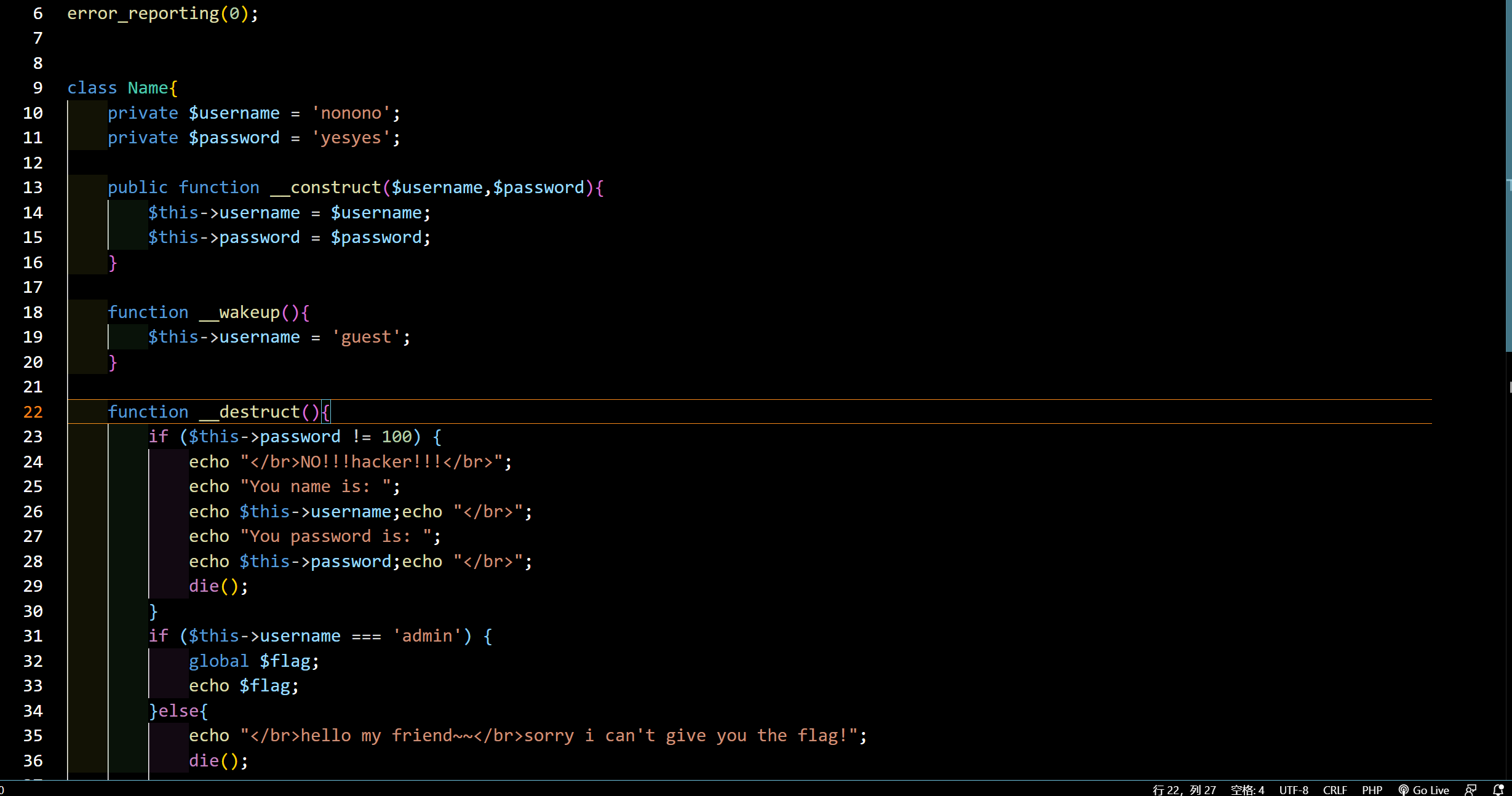The height and width of the screenshot is (796, 1512).
Task: Click $this->password assignment on line 15
Action: tap(289, 237)
